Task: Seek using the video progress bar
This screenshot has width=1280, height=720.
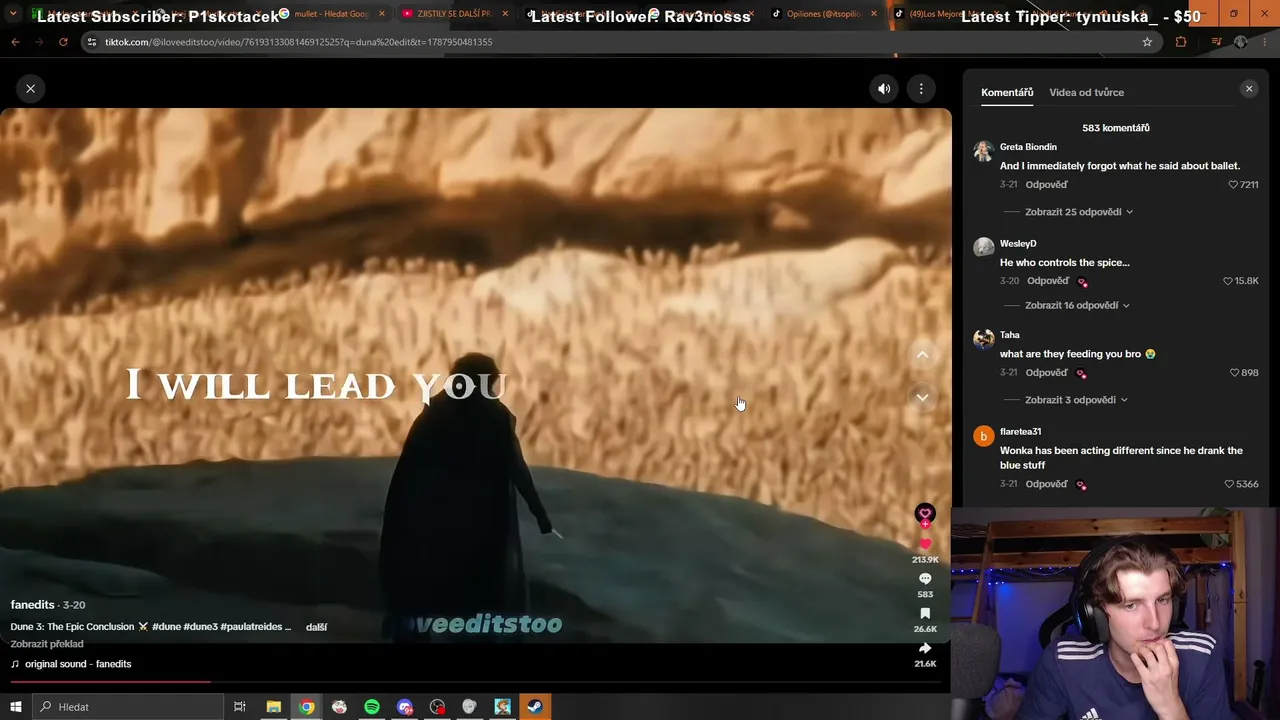Action: pyautogui.click(x=474, y=682)
